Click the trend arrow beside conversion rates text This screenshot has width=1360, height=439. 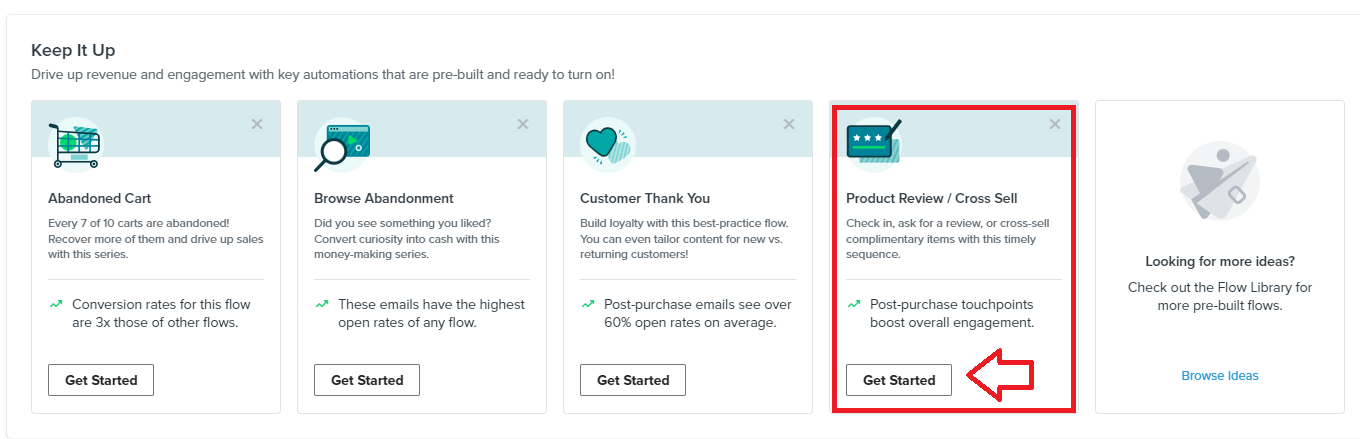[x=55, y=303]
